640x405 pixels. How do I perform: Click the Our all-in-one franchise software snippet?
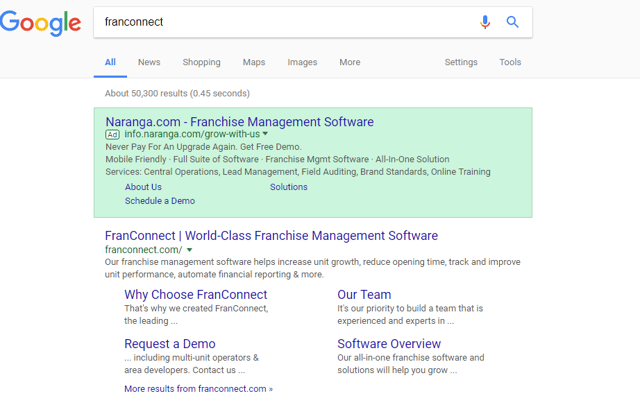[x=411, y=364]
